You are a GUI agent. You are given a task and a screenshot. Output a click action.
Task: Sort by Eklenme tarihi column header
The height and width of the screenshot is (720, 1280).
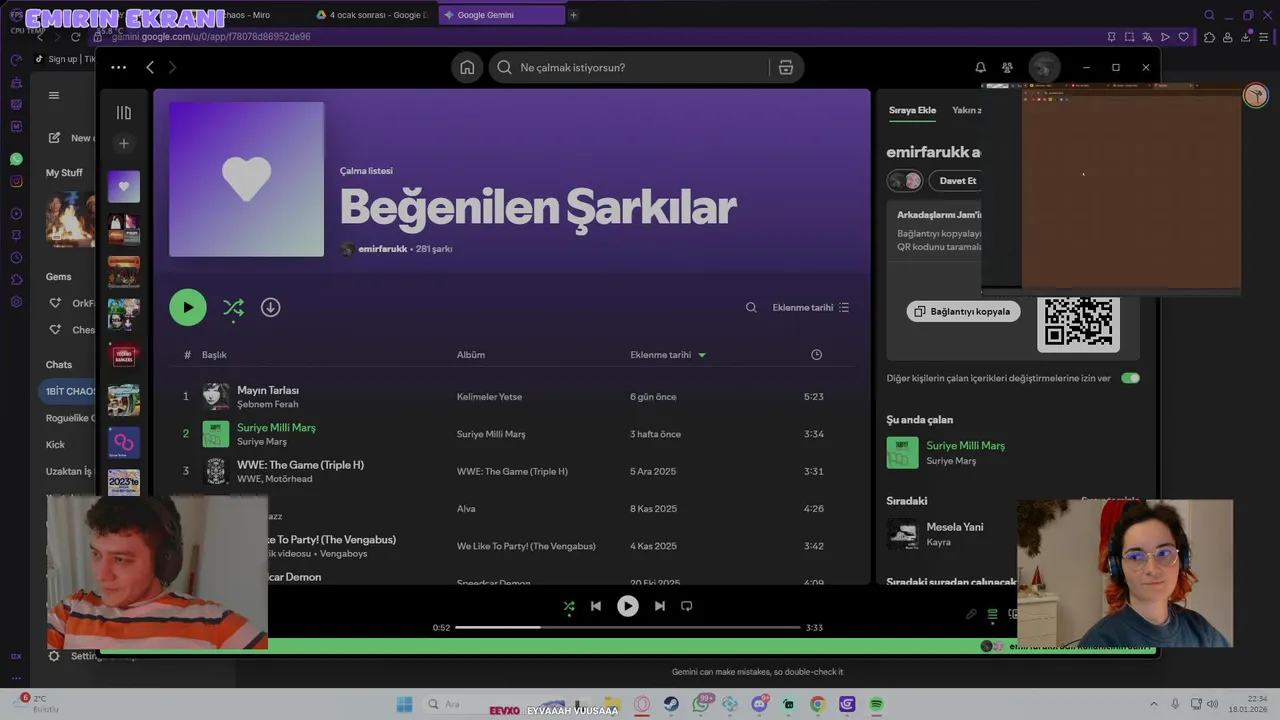[x=668, y=355]
